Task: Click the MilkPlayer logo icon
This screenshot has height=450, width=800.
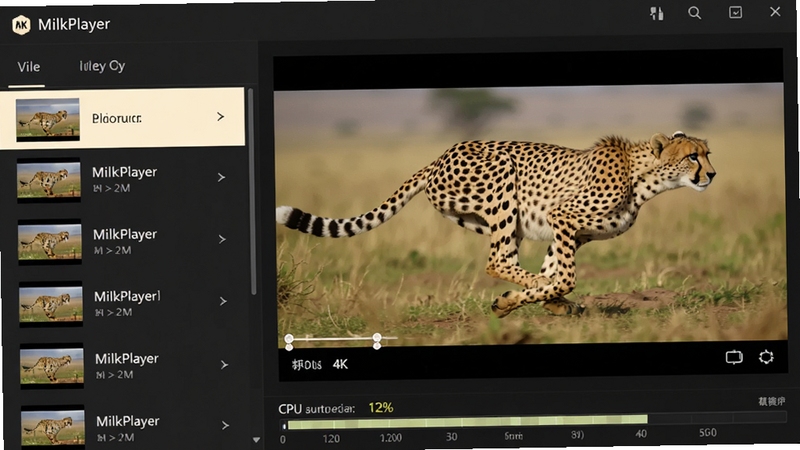Action: pyautogui.click(x=21, y=24)
